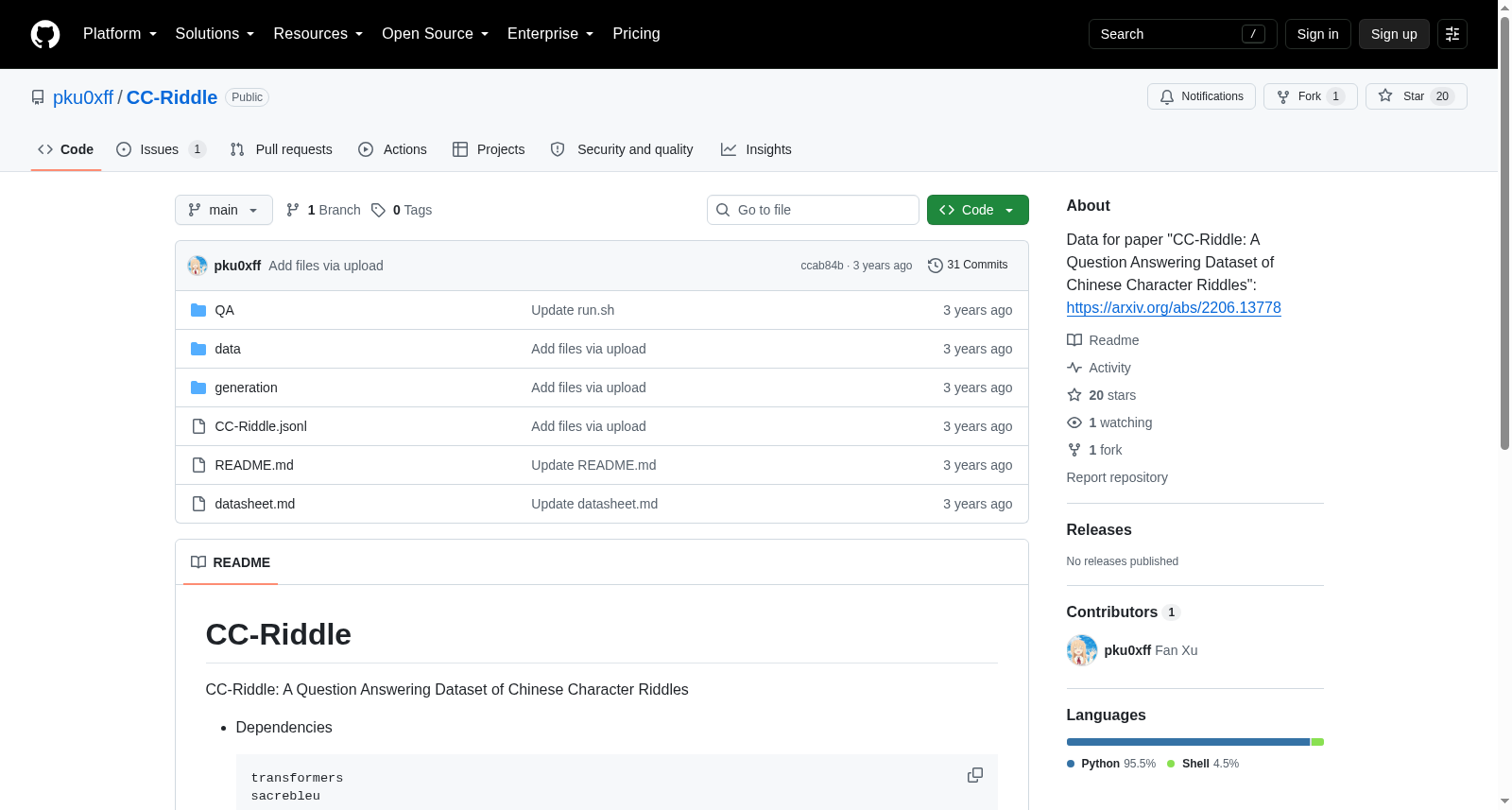Click the language bar Python segment

(x=1188, y=742)
